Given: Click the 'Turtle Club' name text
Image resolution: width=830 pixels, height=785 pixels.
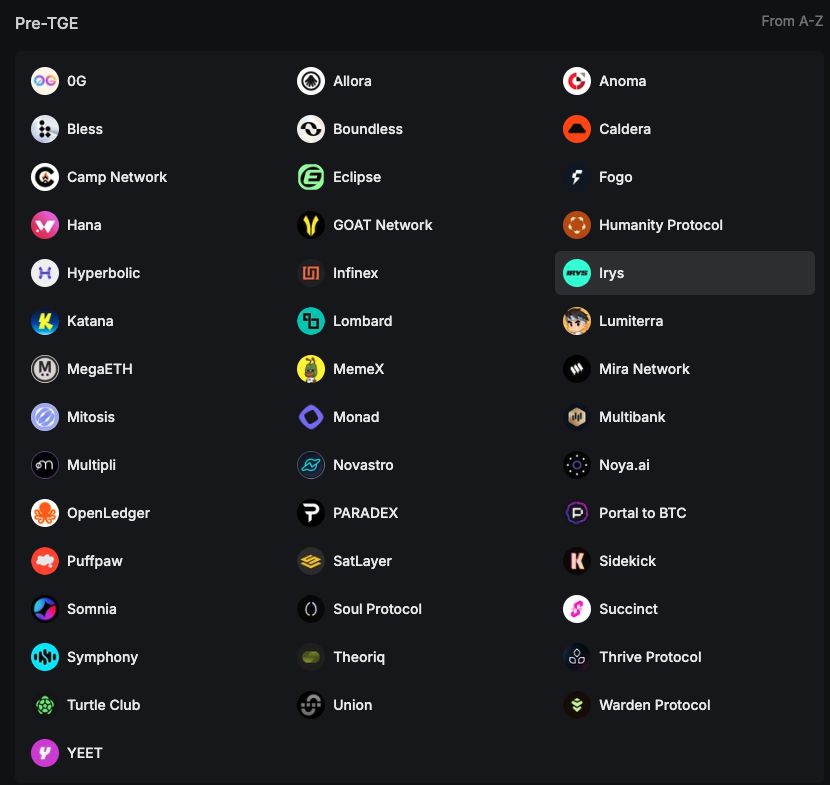Looking at the screenshot, I should coord(104,705).
